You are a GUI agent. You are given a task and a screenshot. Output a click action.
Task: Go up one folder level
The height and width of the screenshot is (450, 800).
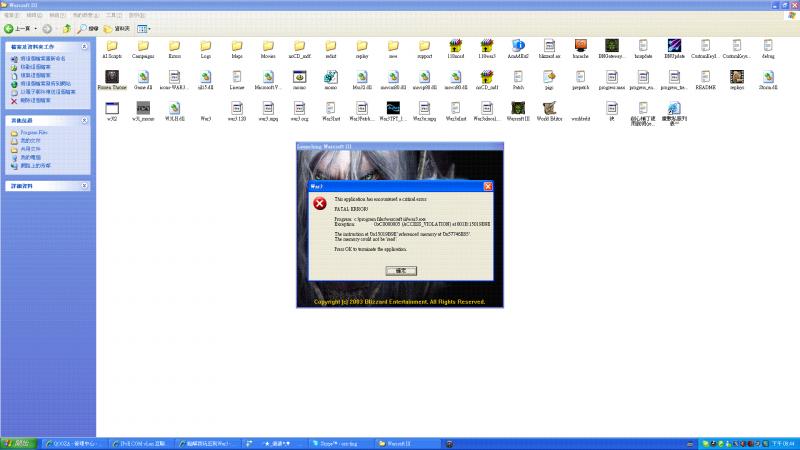coord(67,29)
